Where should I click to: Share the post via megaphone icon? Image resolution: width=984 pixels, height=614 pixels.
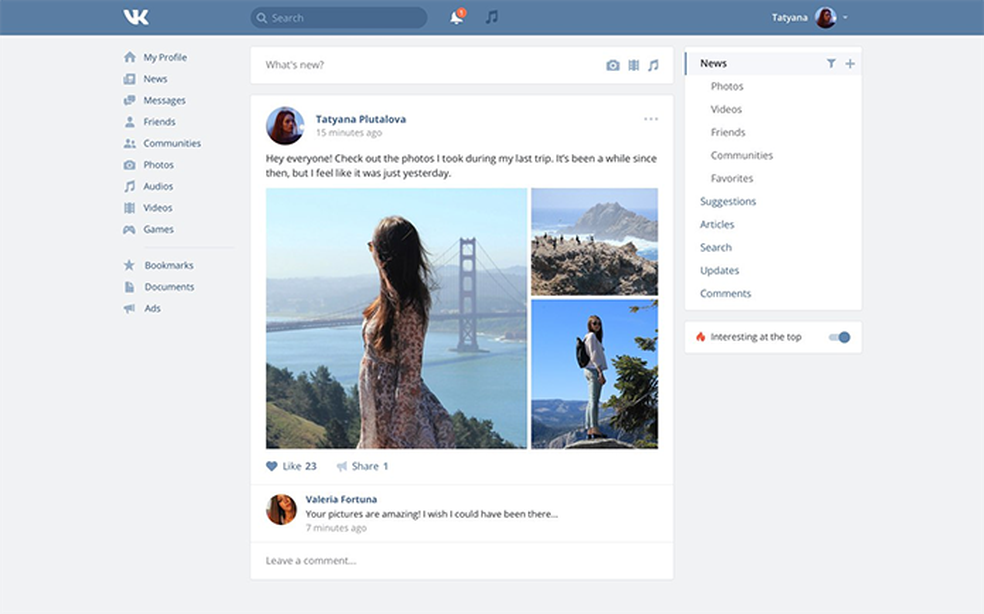coord(342,466)
